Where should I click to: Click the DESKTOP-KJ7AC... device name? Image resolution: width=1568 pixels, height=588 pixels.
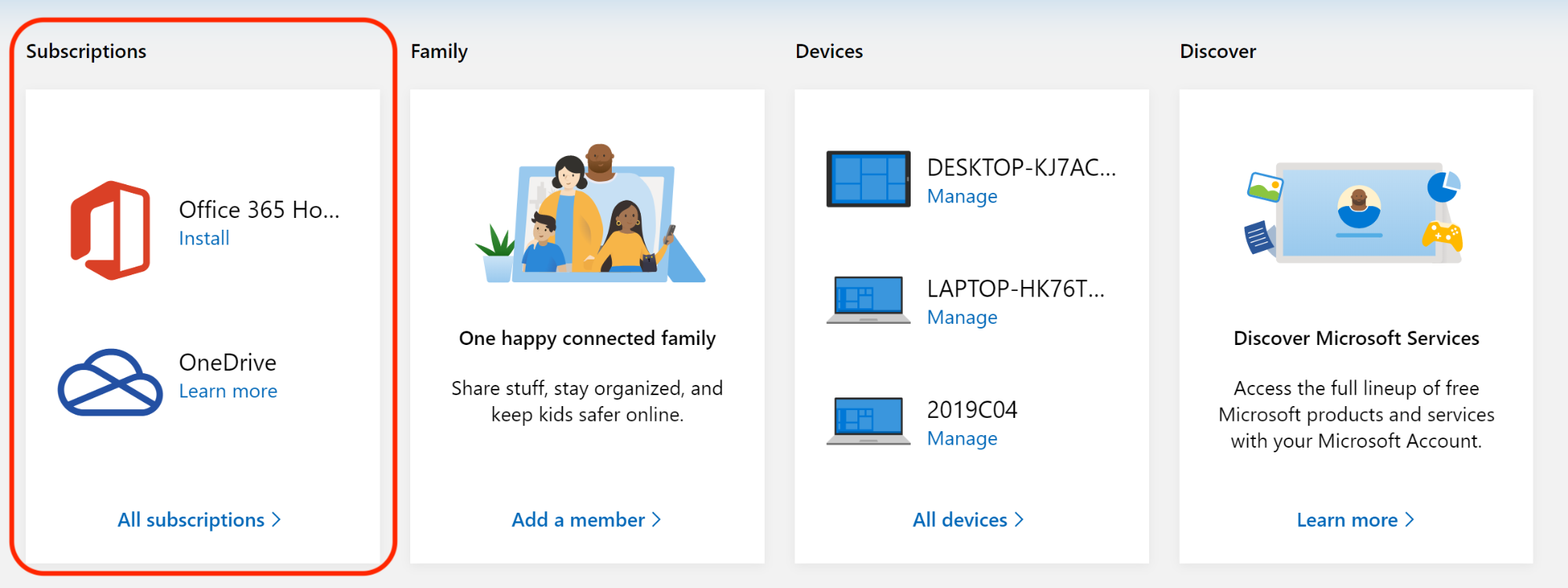[x=1021, y=167]
